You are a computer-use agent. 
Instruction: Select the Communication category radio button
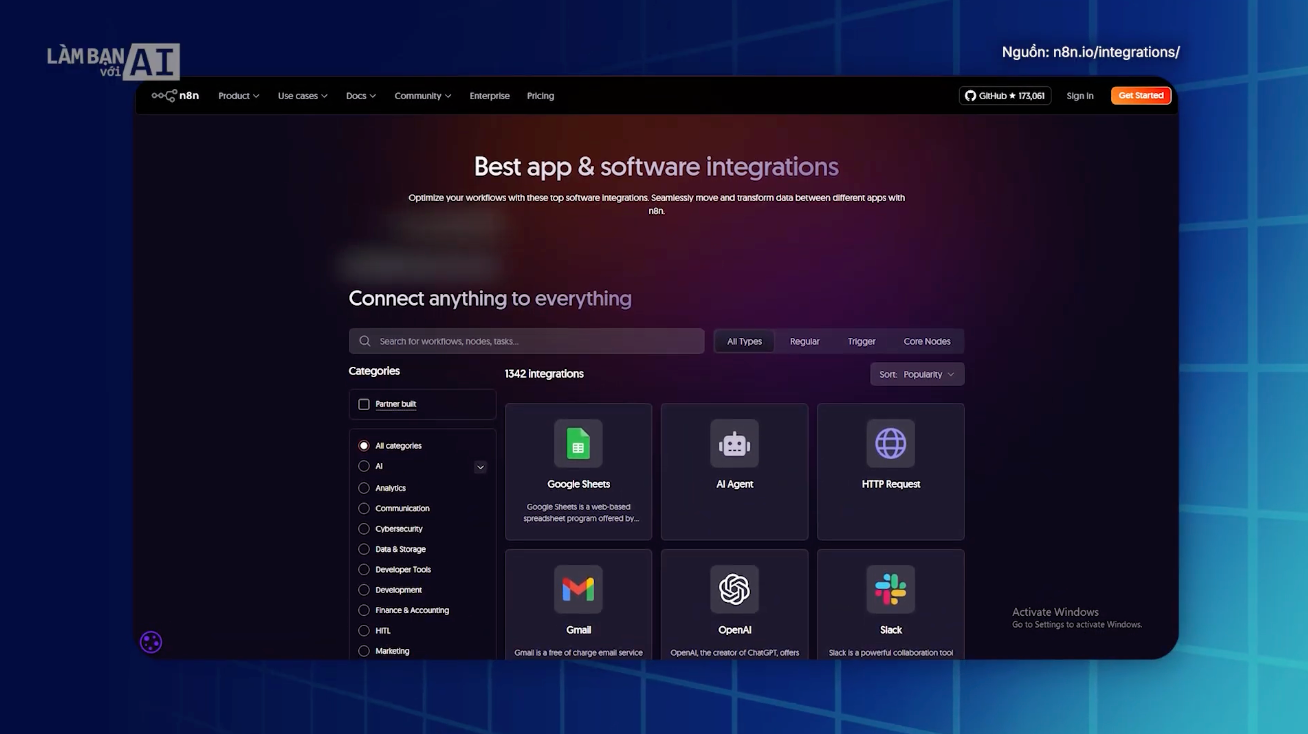click(x=364, y=508)
